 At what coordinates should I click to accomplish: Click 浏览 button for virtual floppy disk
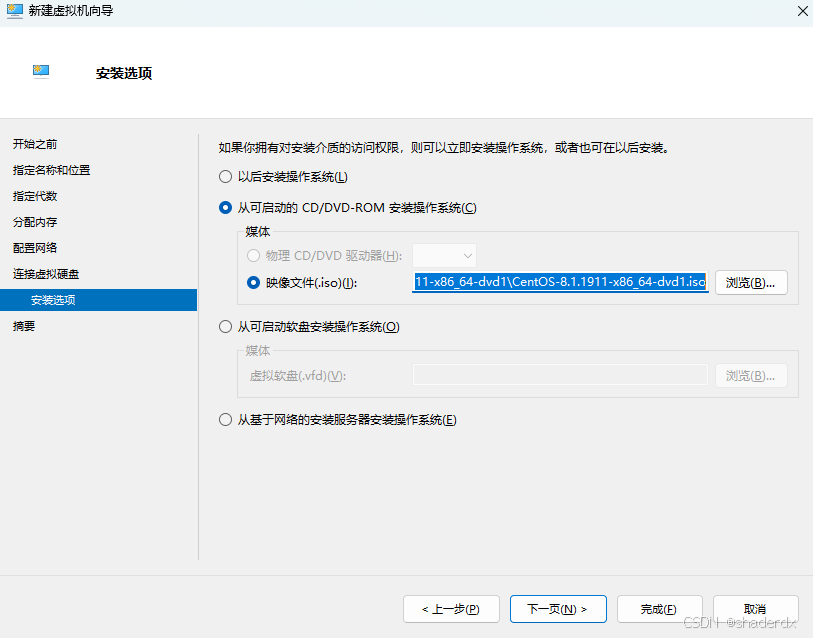pos(751,376)
